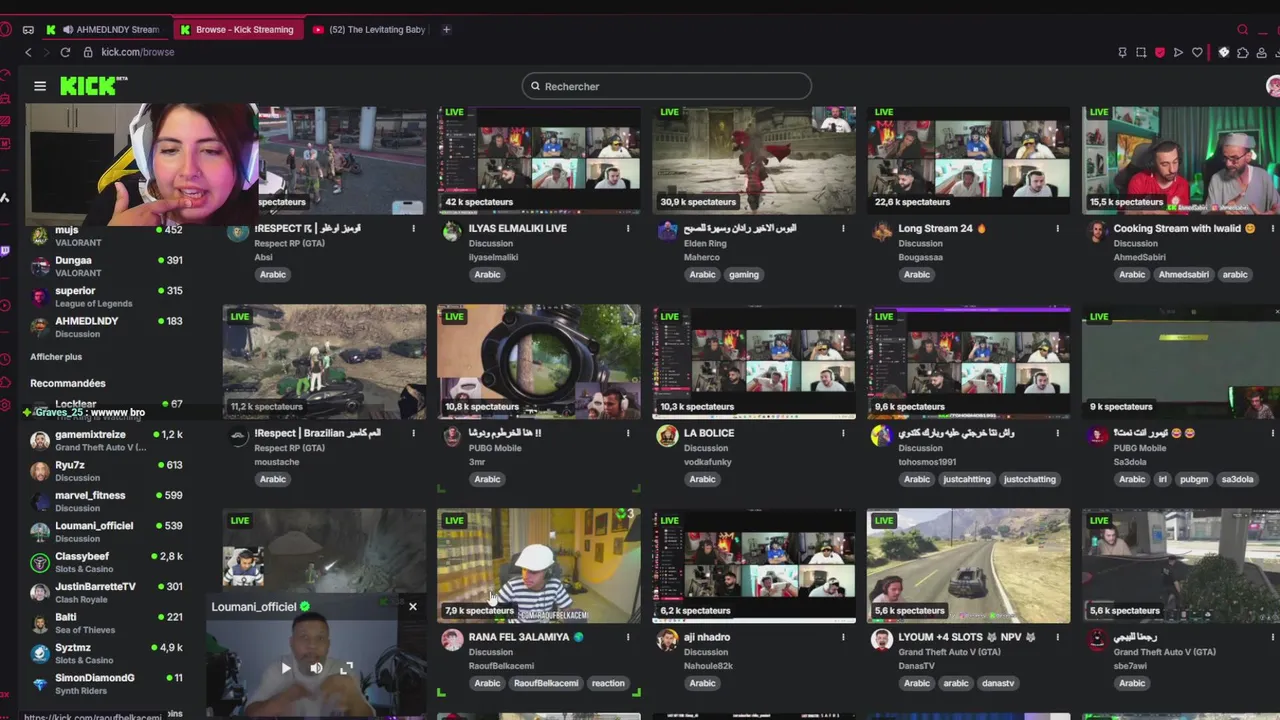The image size is (1280, 720).
Task: Click the RaoufBelkacemi tag chip
Action: click(x=546, y=684)
